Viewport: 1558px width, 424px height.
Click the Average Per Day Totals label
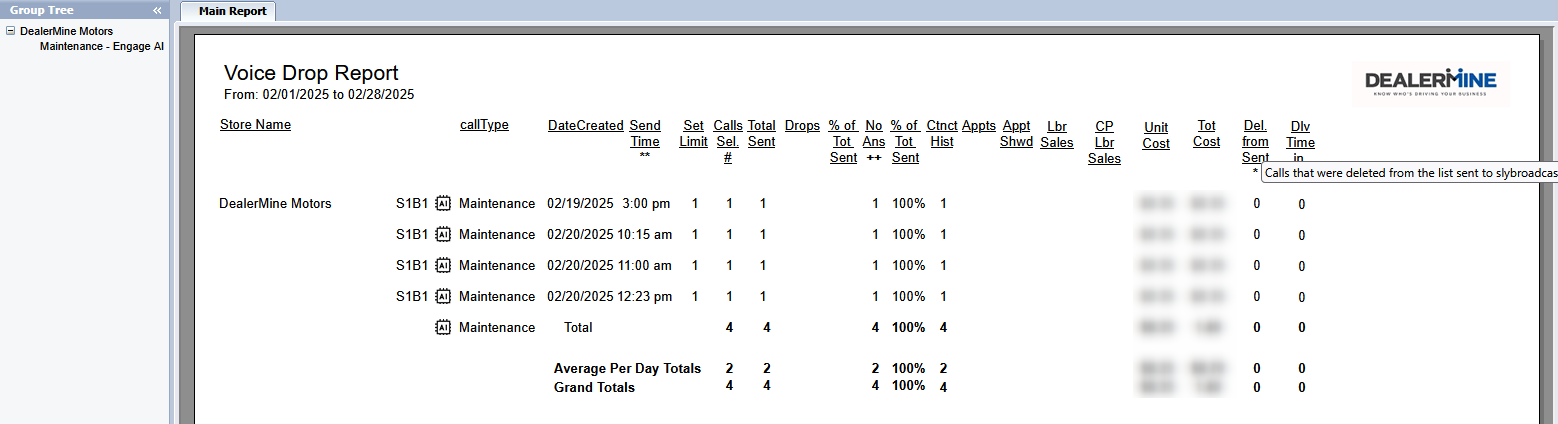627,368
